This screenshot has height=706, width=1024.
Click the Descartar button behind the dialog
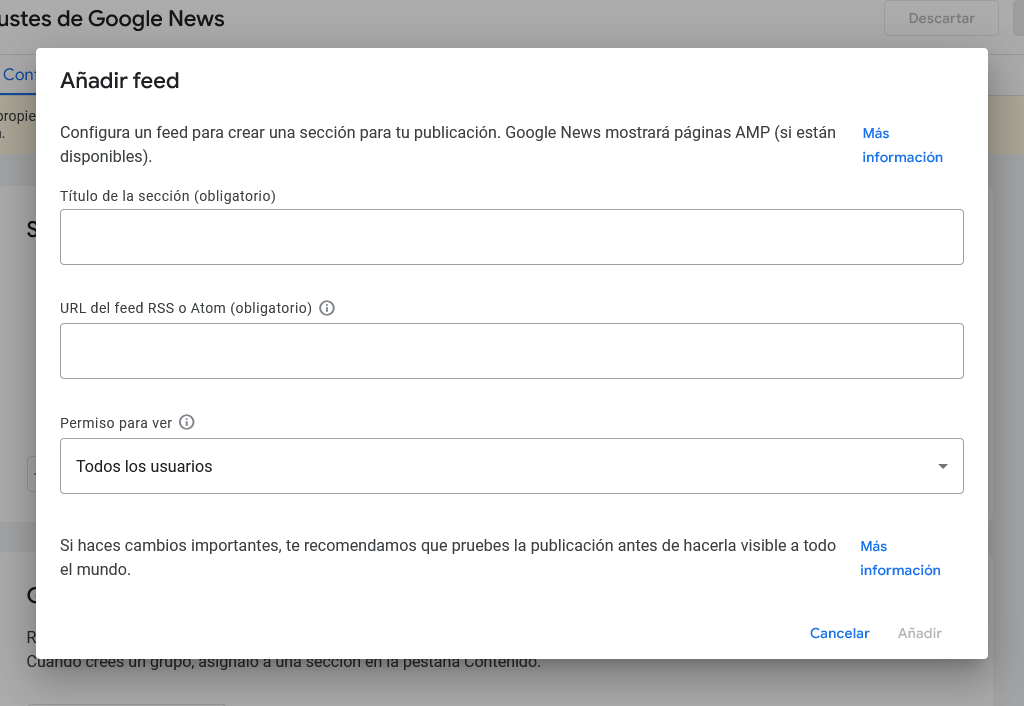click(941, 18)
